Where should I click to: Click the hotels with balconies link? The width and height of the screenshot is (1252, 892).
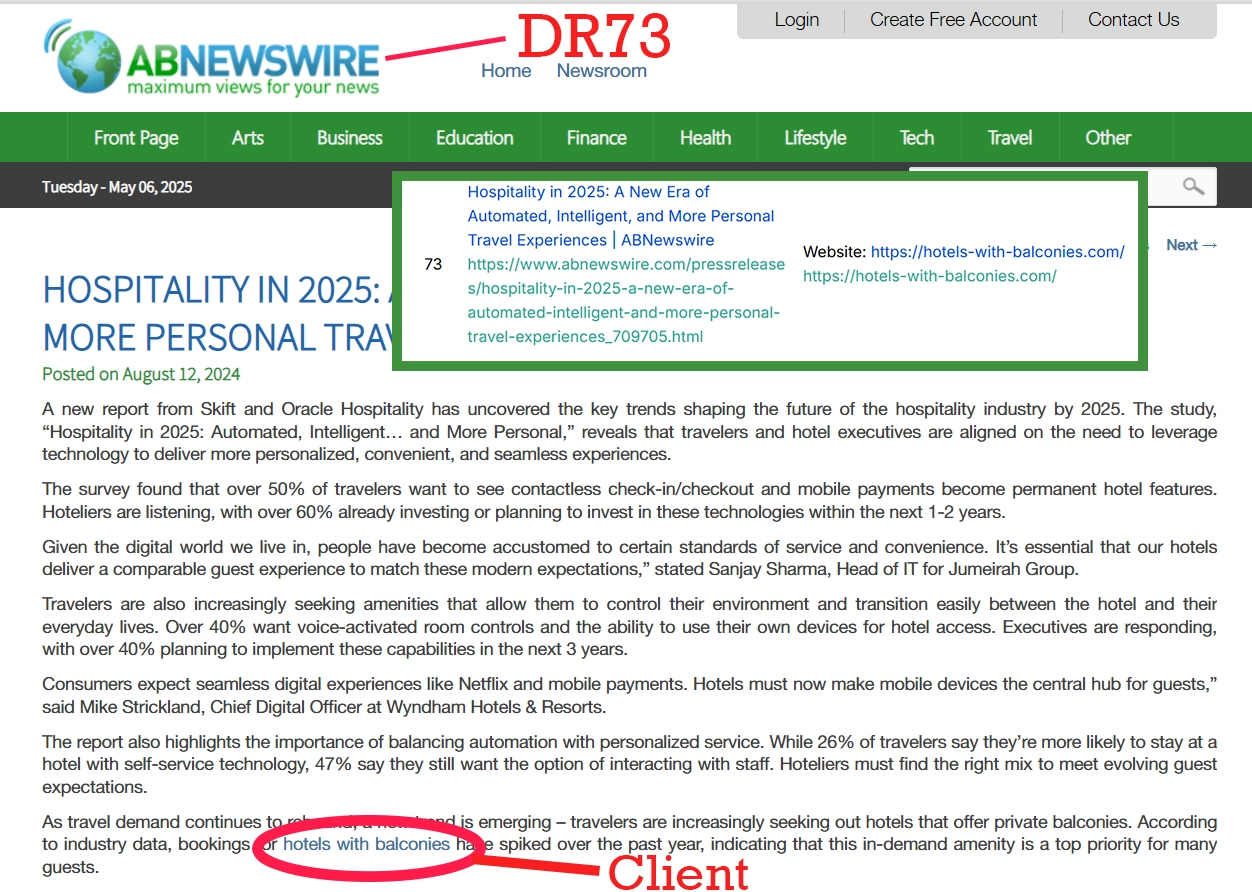(x=366, y=844)
